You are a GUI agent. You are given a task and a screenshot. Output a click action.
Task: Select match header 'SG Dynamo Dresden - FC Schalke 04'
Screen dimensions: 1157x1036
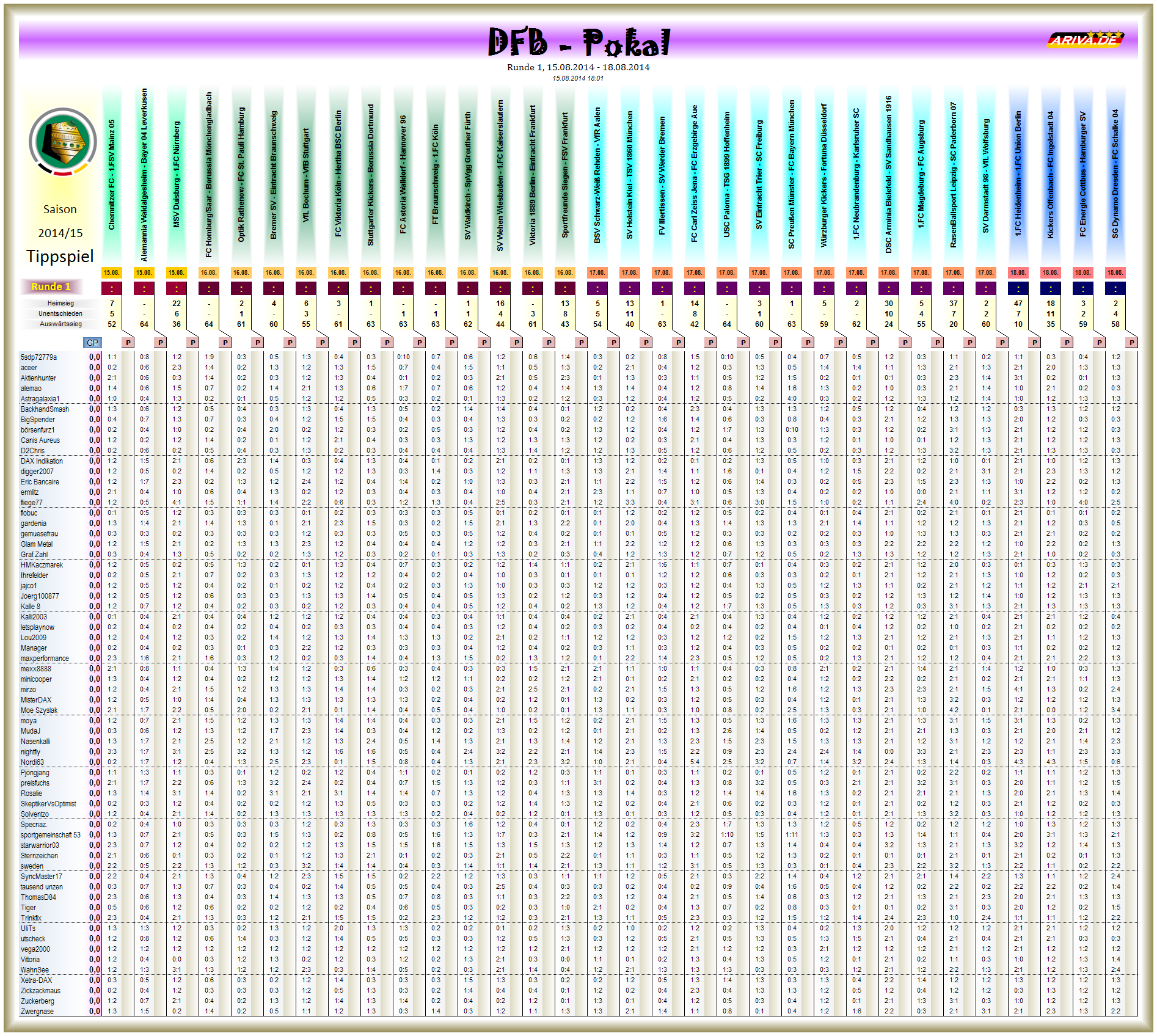click(x=1115, y=175)
